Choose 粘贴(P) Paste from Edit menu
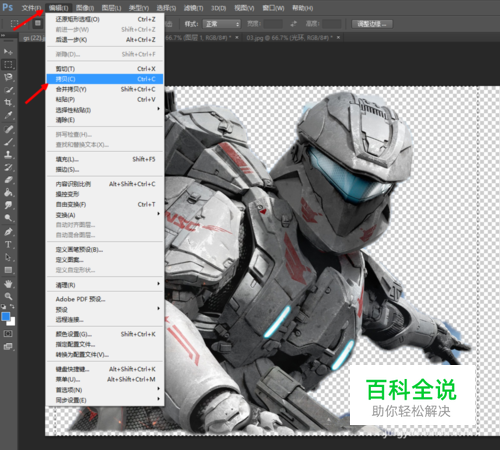Screen dimensions: 500x450 (105, 99)
